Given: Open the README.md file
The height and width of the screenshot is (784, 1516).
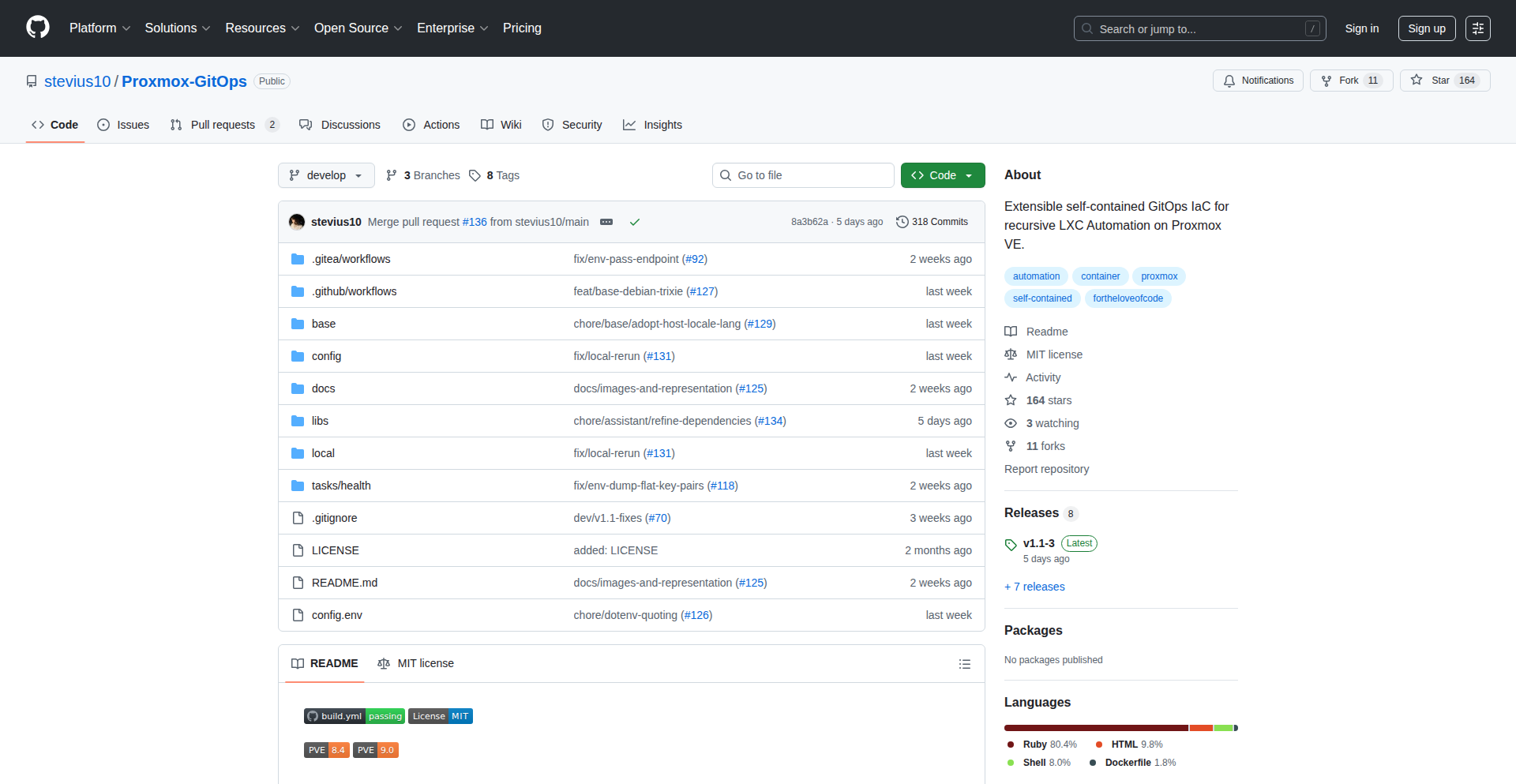Looking at the screenshot, I should 344,583.
